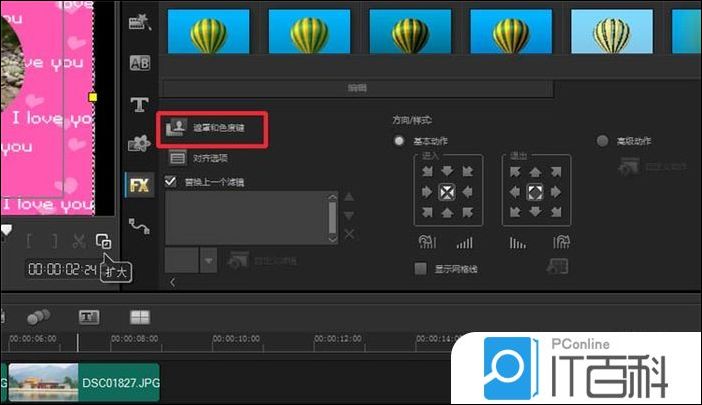Click the mark-in left bracket icon

click(x=29, y=241)
